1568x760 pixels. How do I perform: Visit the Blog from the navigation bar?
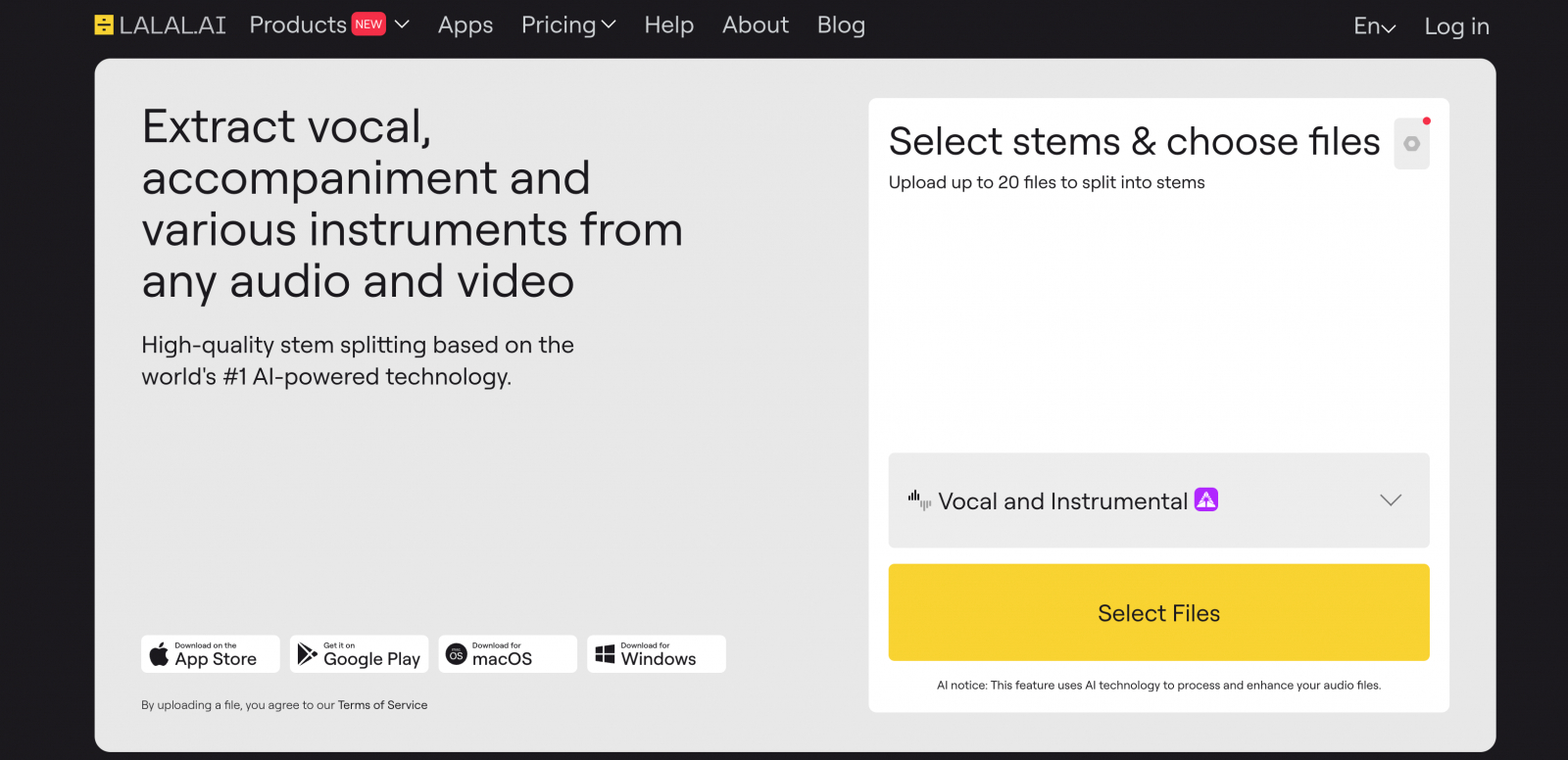tap(841, 25)
